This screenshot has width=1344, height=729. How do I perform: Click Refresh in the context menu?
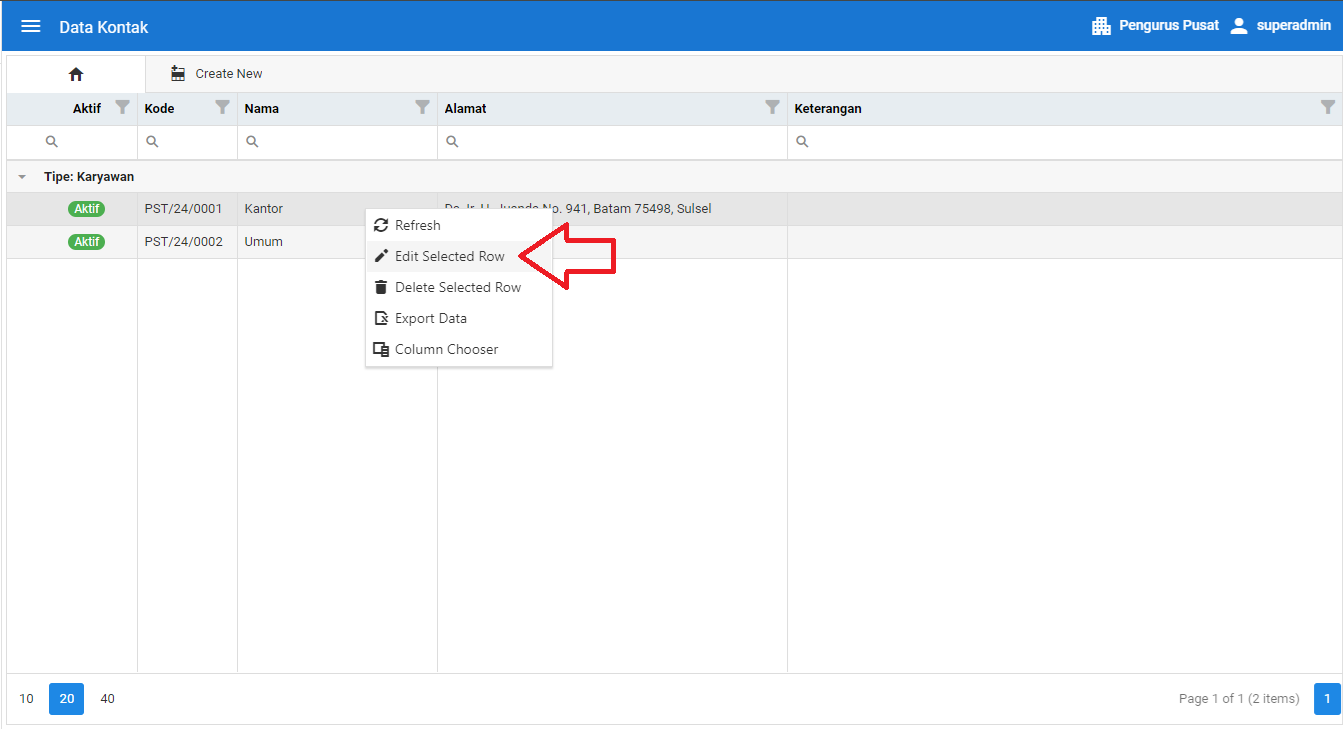coord(417,225)
